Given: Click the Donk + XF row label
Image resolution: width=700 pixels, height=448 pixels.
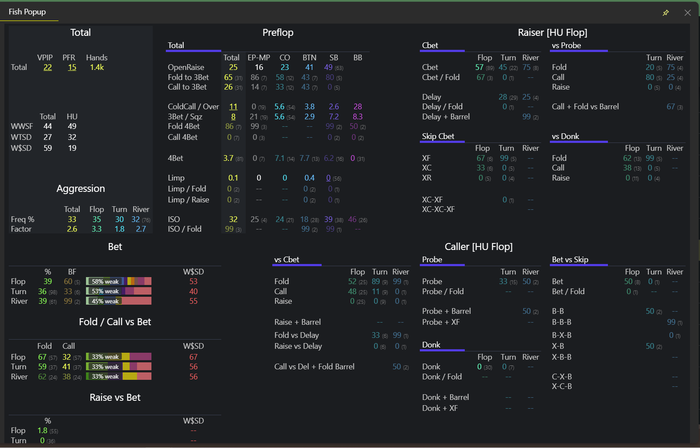Looking at the screenshot, I should (x=440, y=408).
